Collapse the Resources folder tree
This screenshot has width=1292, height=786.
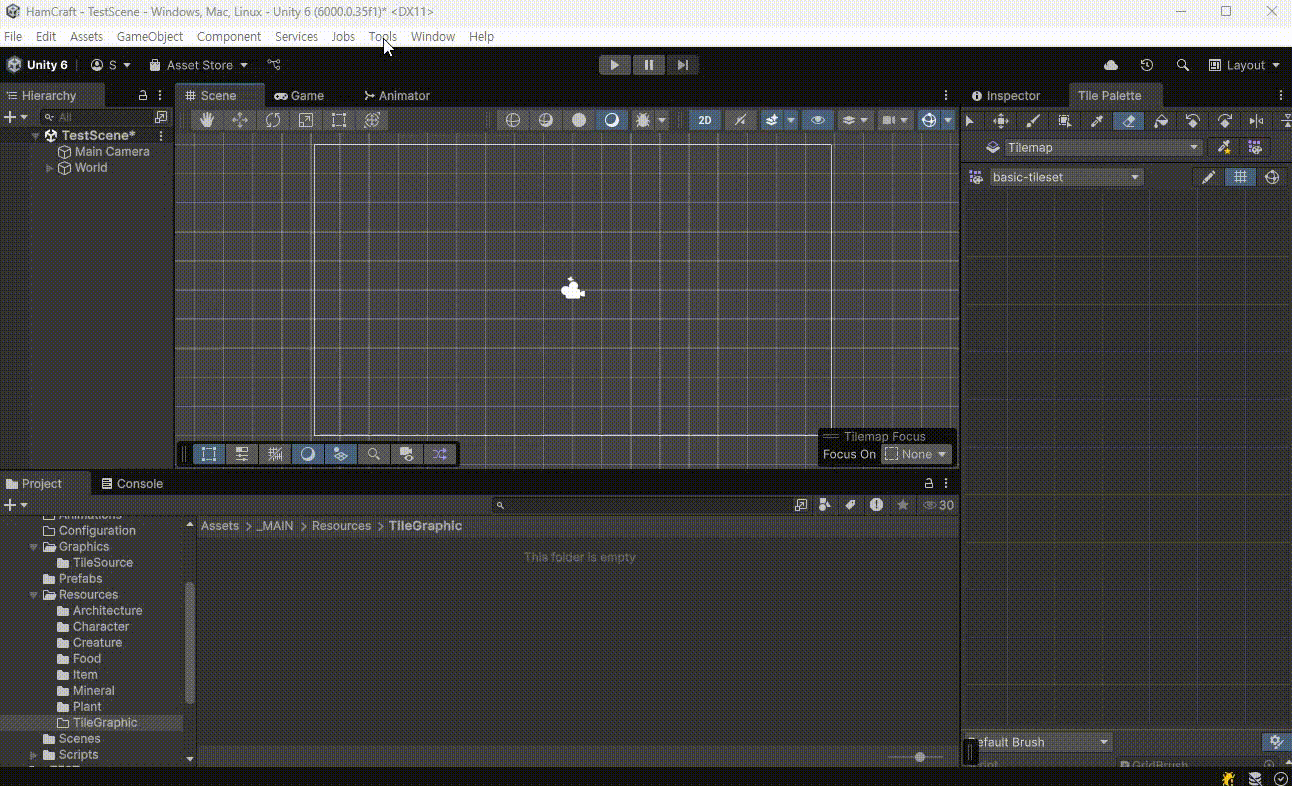[34, 595]
